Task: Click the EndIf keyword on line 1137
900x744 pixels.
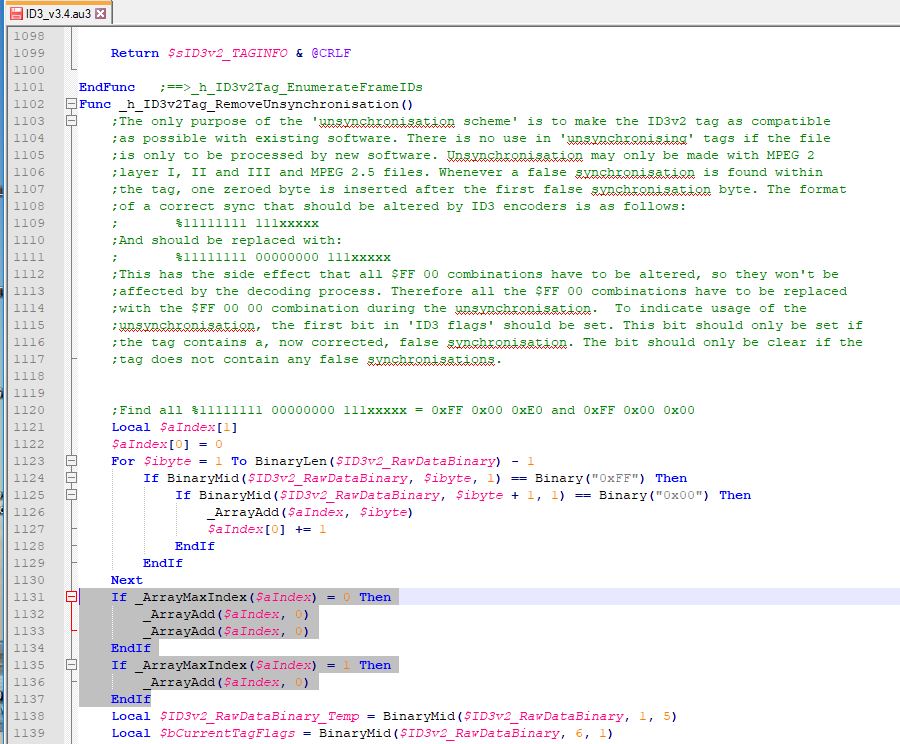Action: coord(131,699)
